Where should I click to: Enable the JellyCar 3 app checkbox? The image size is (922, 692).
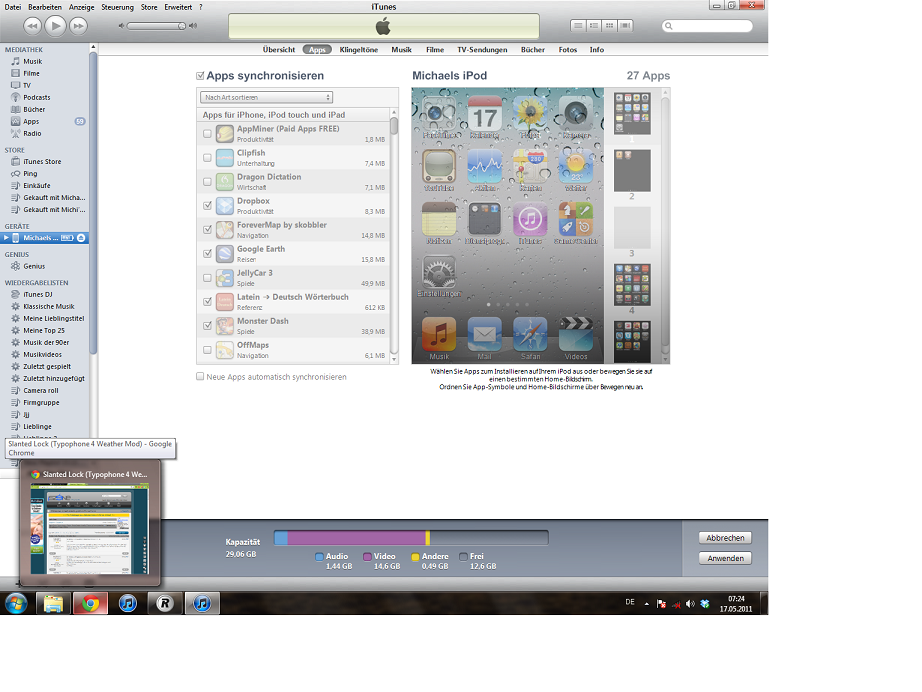(207, 277)
